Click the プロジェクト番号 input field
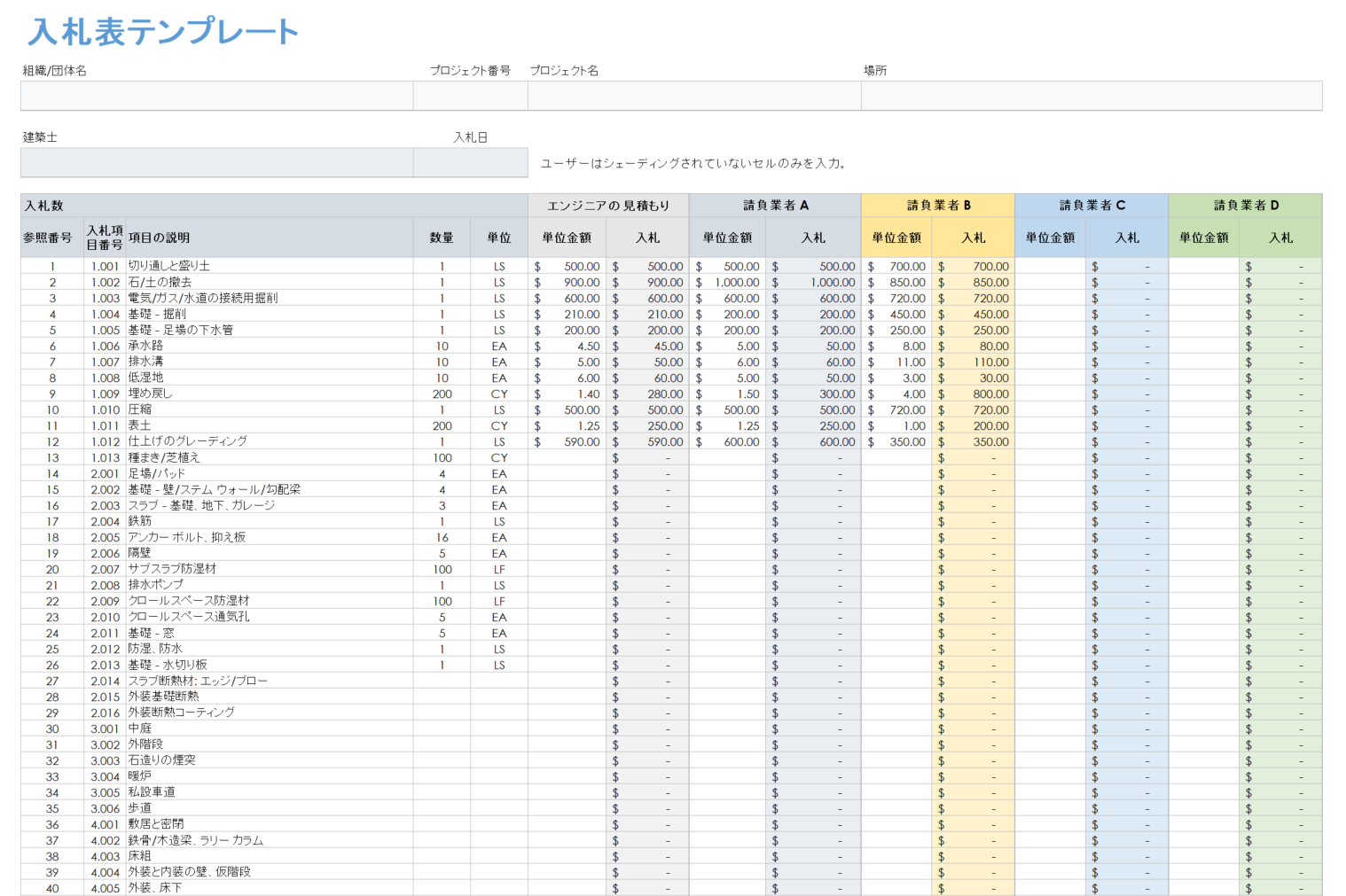The height and width of the screenshot is (896, 1346). (x=471, y=96)
